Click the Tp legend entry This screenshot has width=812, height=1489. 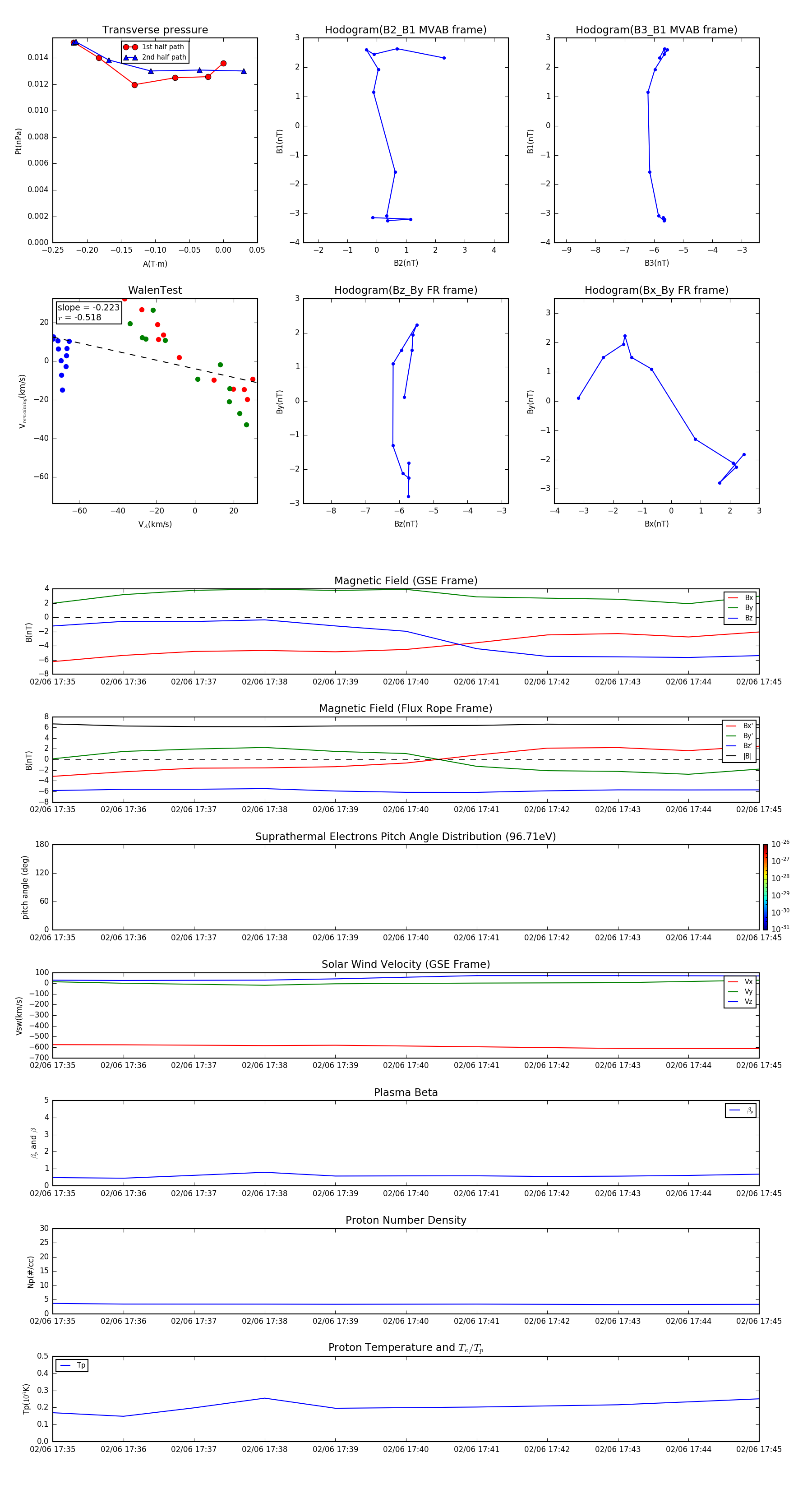[72, 1365]
